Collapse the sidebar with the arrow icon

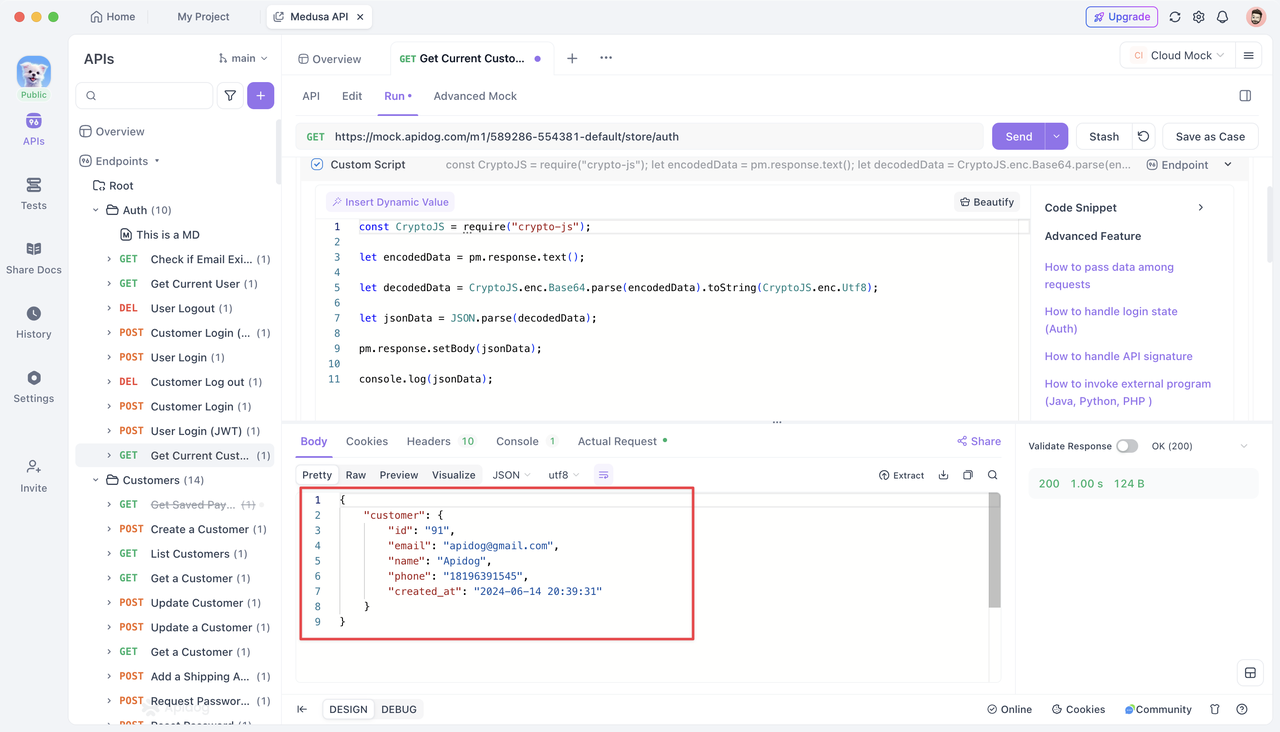point(302,709)
